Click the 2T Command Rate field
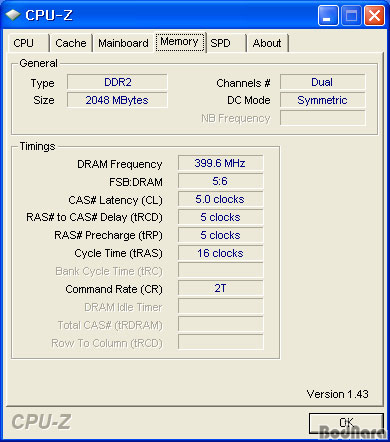The height and width of the screenshot is (442, 390). click(x=220, y=288)
